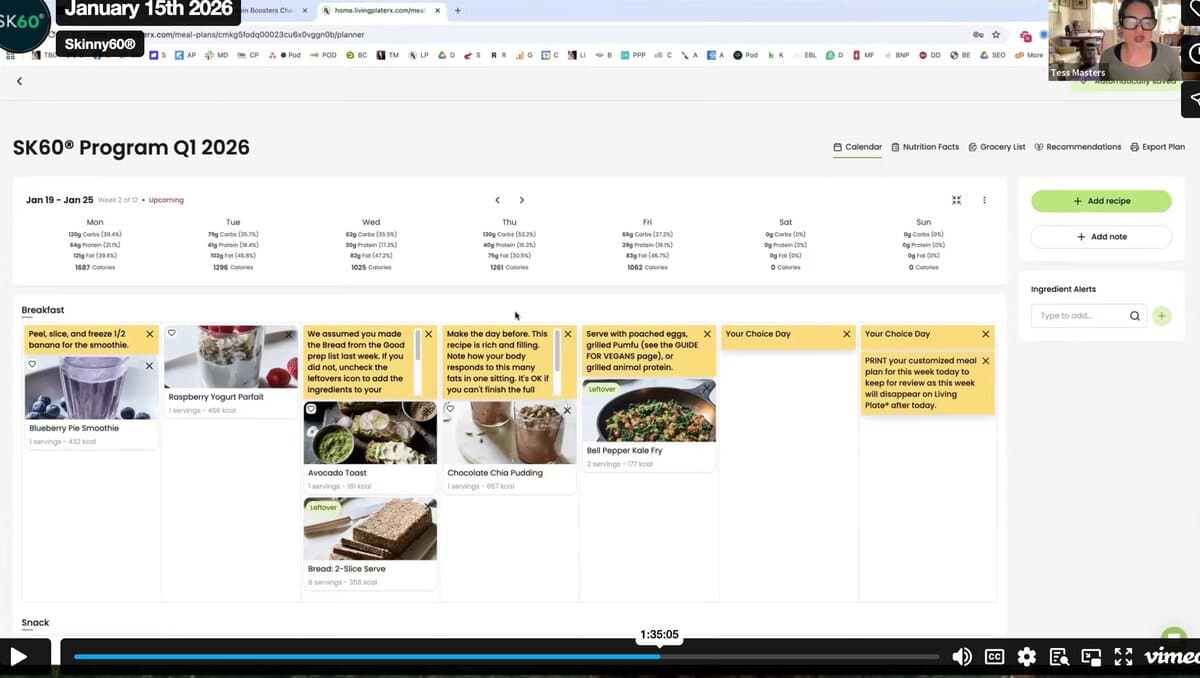This screenshot has height=678, width=1200.
Task: Advance to next week arrow
Action: (521, 200)
